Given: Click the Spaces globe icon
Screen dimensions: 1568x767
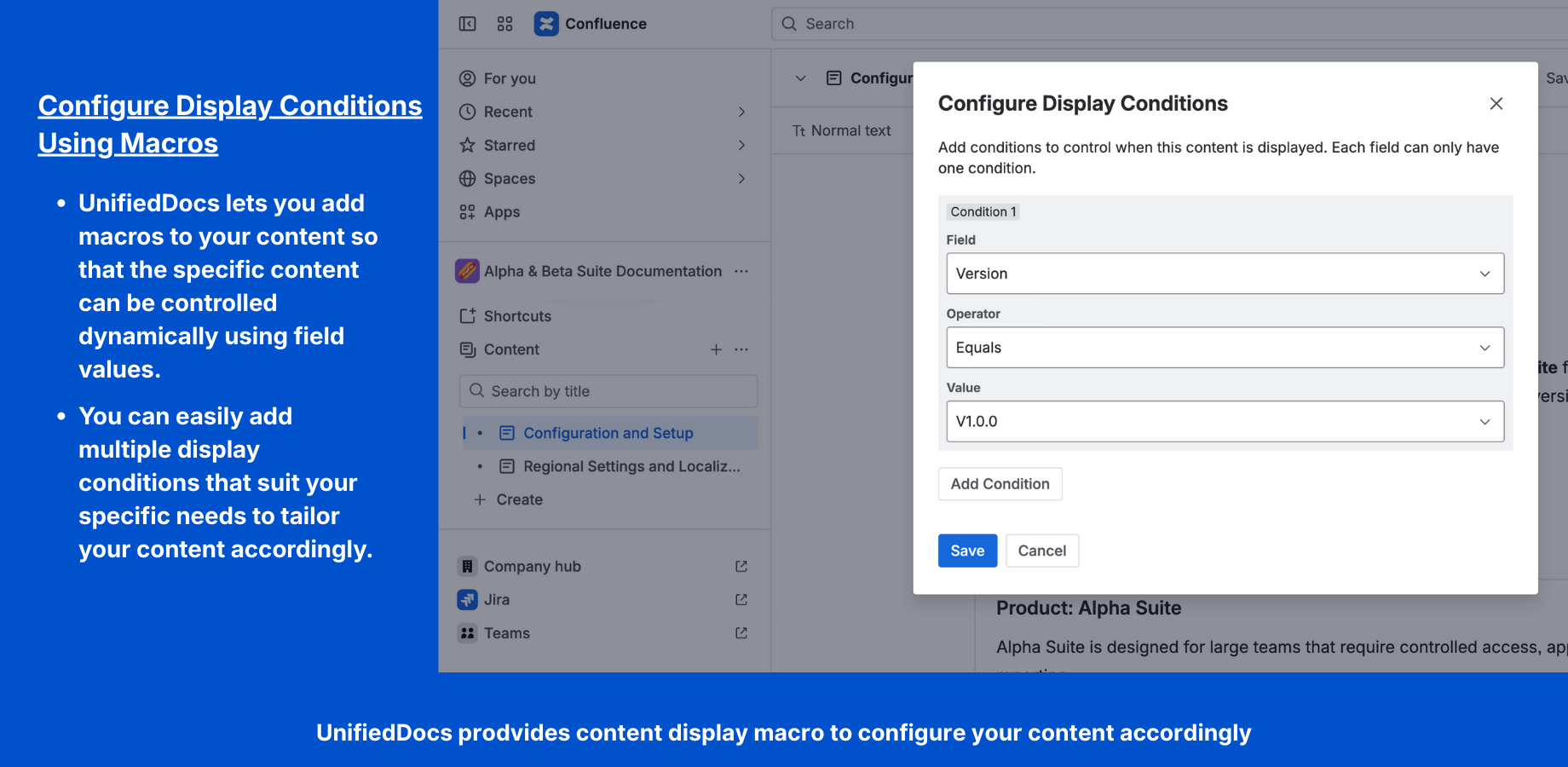Looking at the screenshot, I should click(x=467, y=178).
